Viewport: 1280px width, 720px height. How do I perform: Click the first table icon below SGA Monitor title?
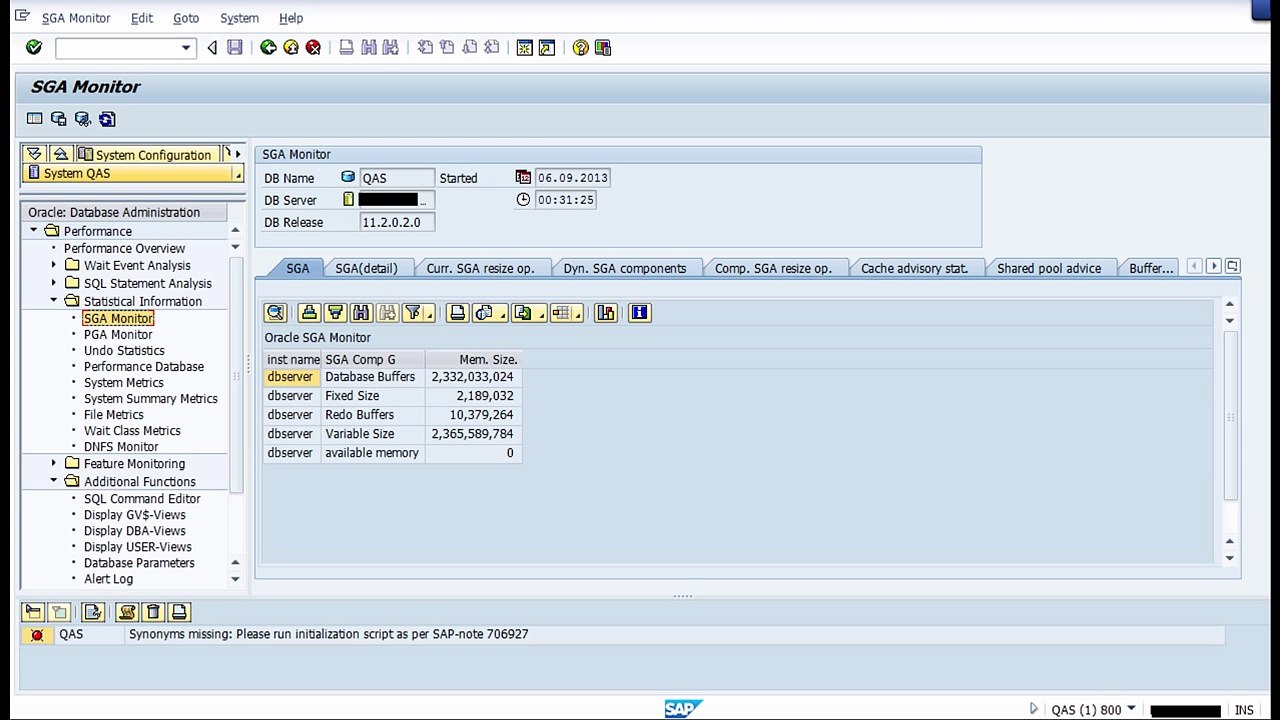tap(35, 119)
